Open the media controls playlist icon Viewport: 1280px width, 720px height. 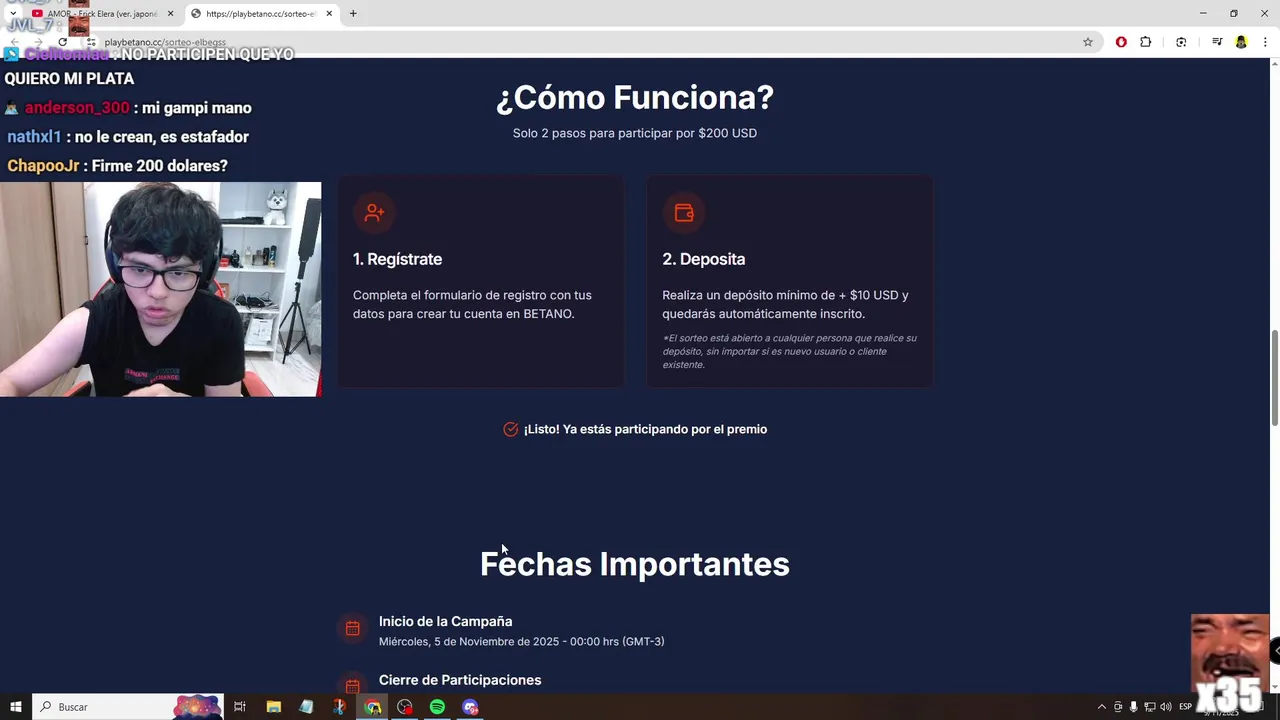tap(1217, 42)
